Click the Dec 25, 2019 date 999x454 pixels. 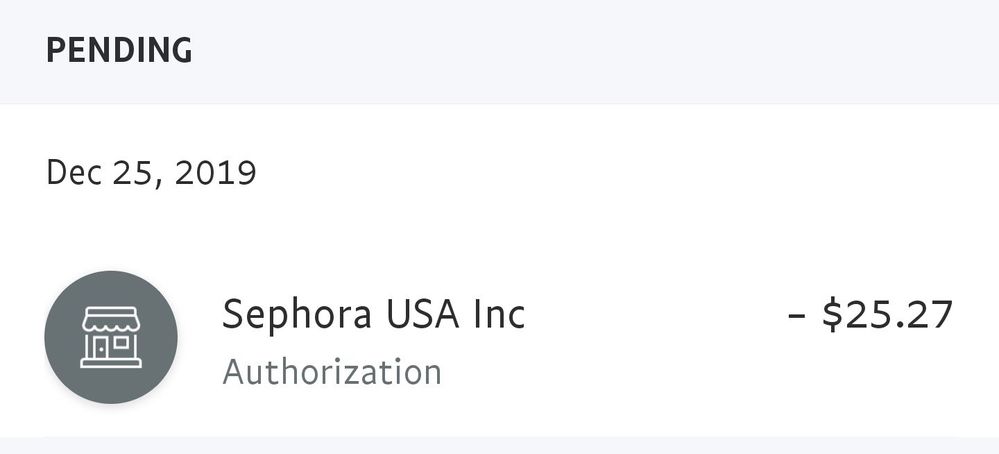(x=151, y=173)
